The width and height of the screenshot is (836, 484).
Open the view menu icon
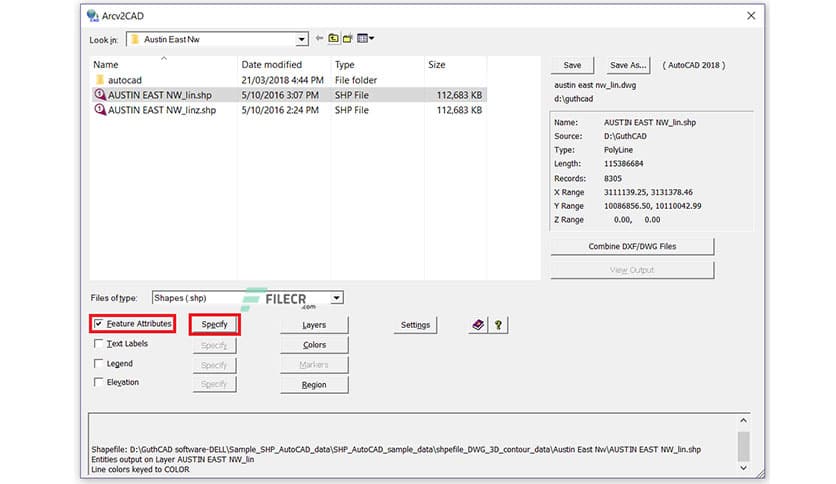coord(365,38)
